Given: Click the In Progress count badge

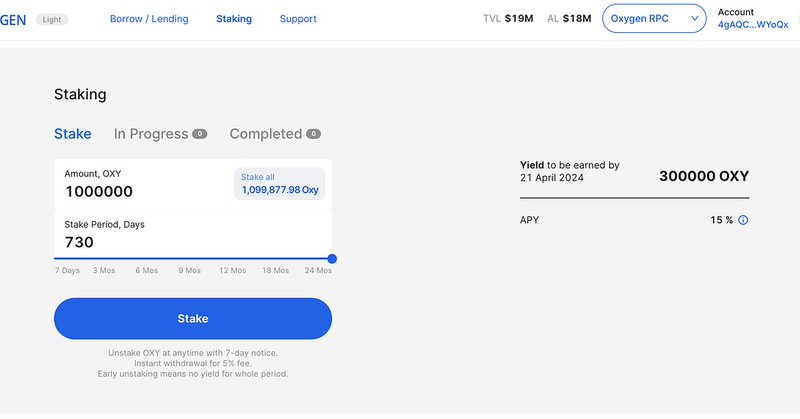Looking at the screenshot, I should [199, 134].
